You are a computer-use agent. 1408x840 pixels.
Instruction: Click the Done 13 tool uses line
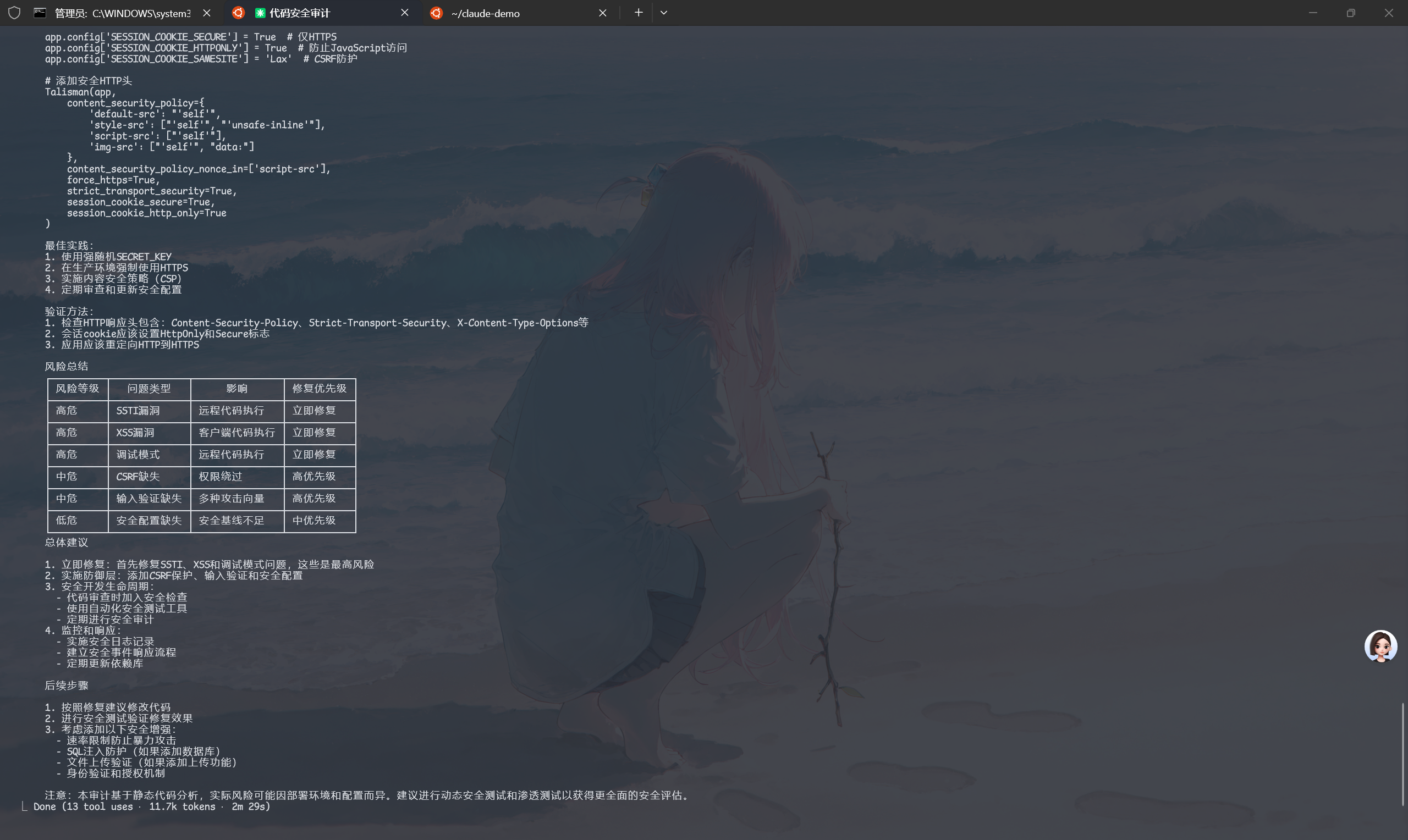coord(152,806)
